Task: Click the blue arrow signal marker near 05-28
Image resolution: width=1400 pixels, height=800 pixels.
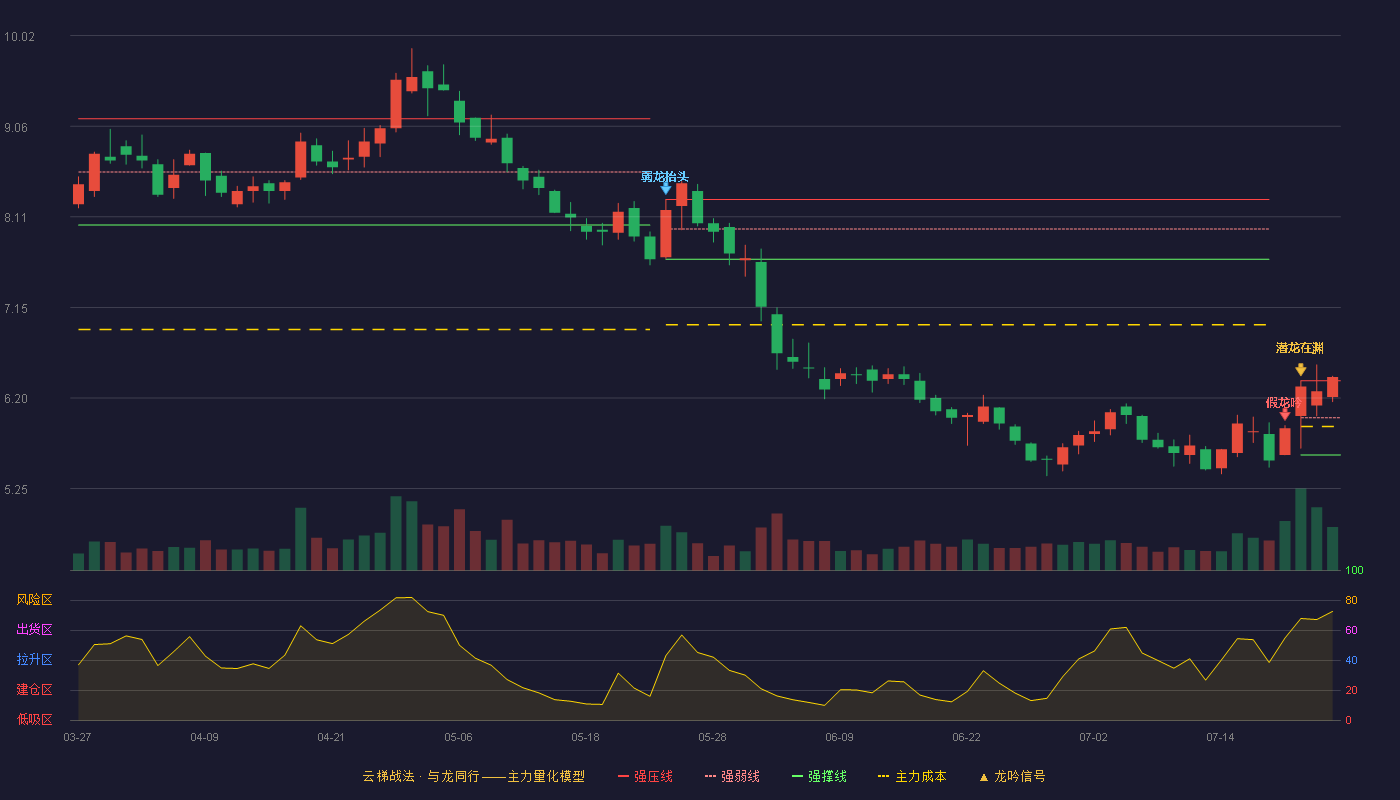Action: [x=666, y=188]
